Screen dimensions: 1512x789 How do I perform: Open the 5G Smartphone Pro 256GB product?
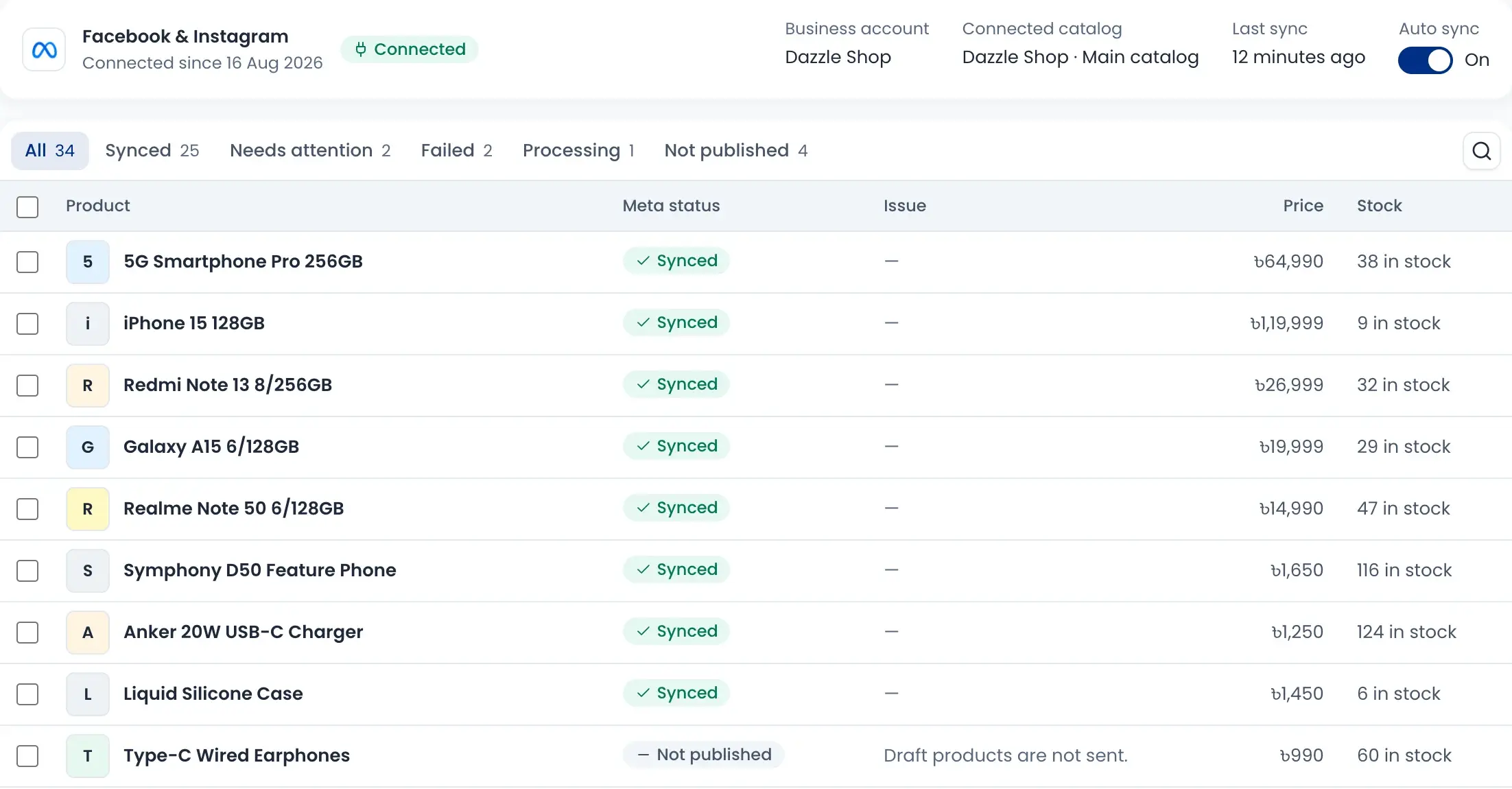click(x=243, y=261)
